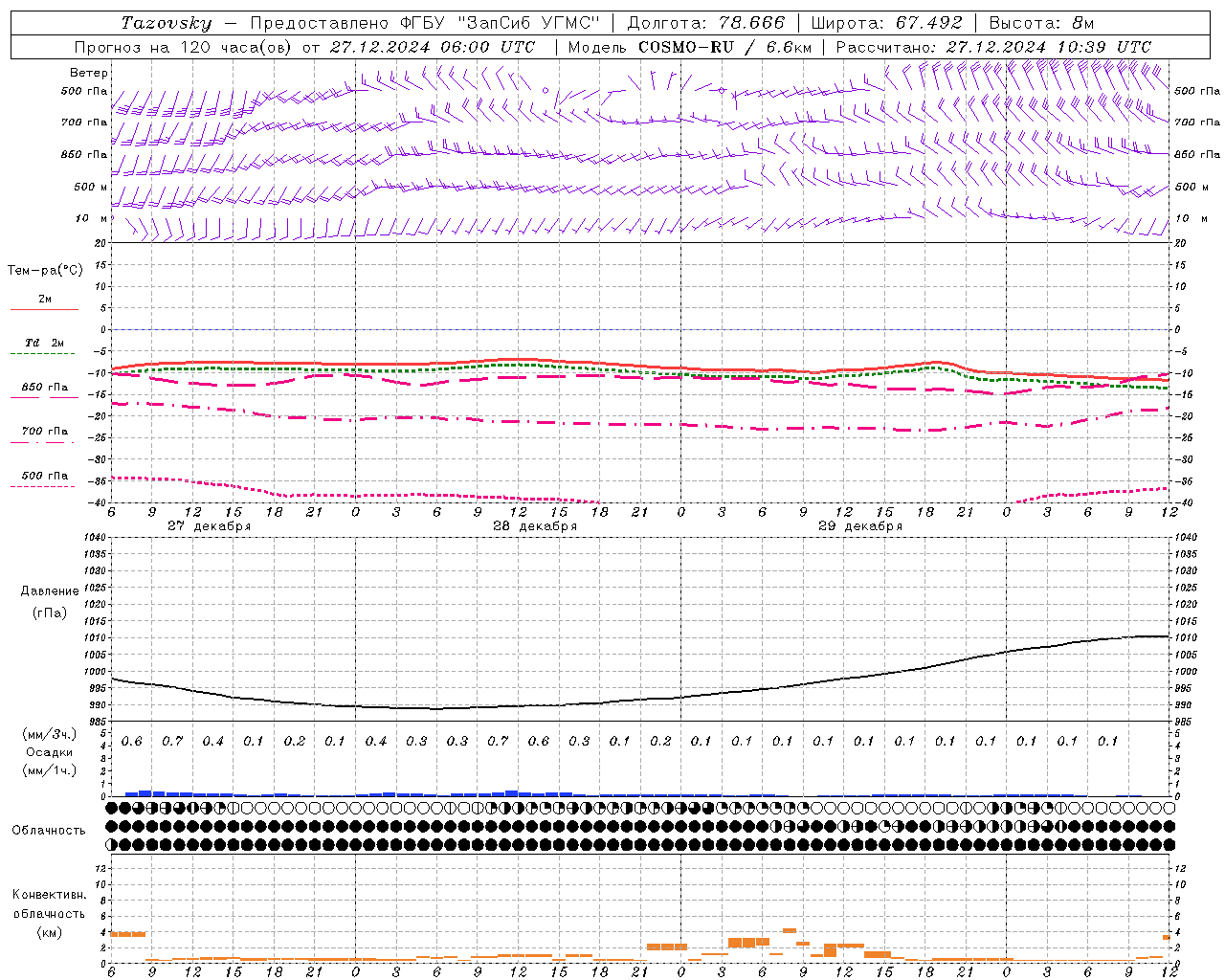
Task: Click the computed timestamp 'Рассчитано: 27.12.2024 10:39 UTC'
Action: tap(993, 47)
